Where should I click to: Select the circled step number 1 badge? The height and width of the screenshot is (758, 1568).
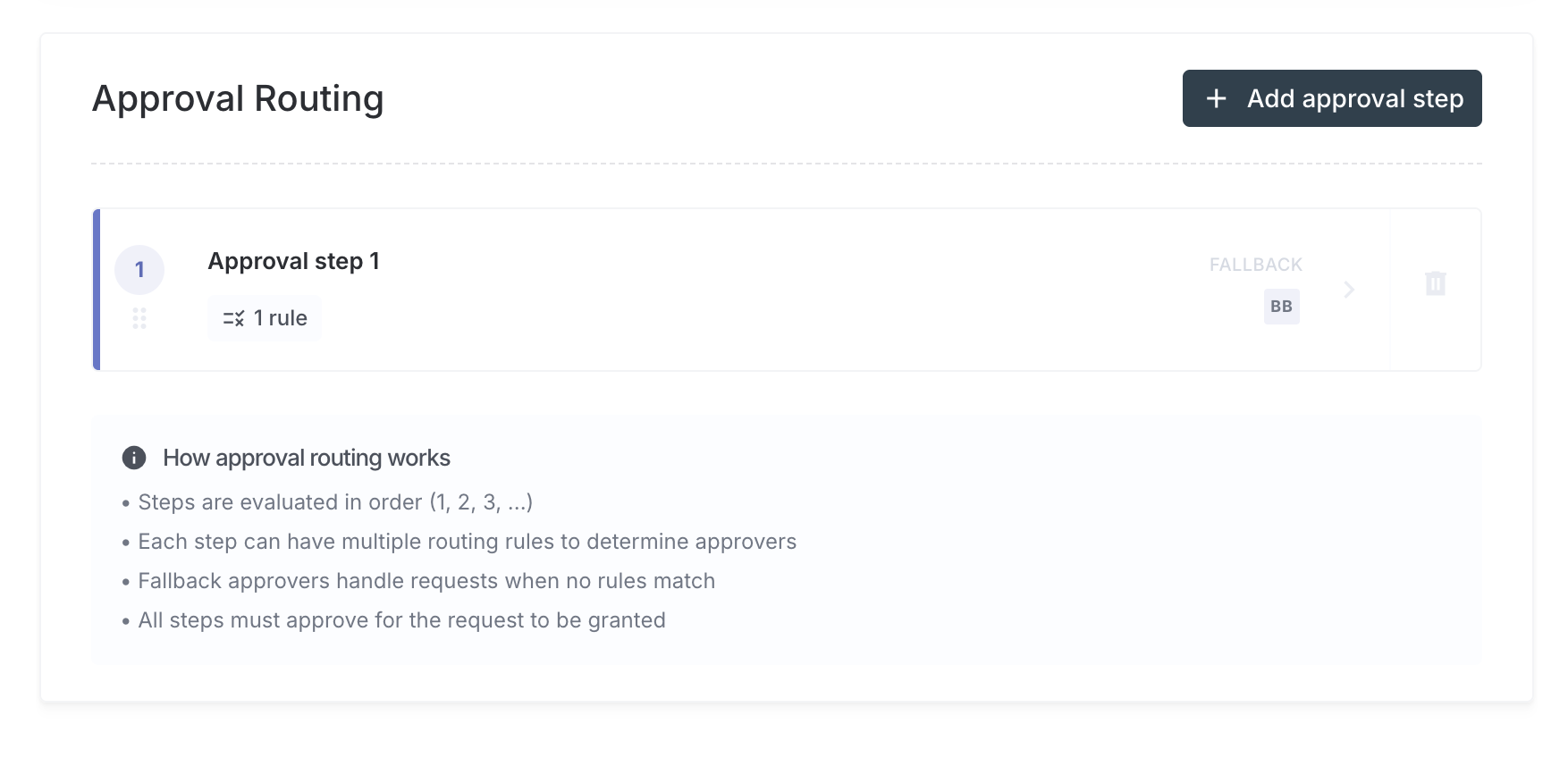click(x=139, y=269)
